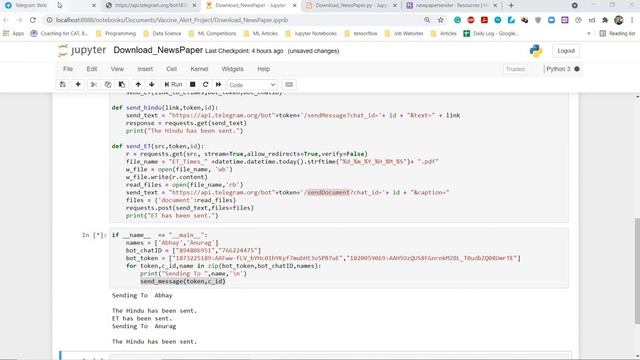
Task: Open the Chrome three-dot menu
Action: tap(632, 20)
